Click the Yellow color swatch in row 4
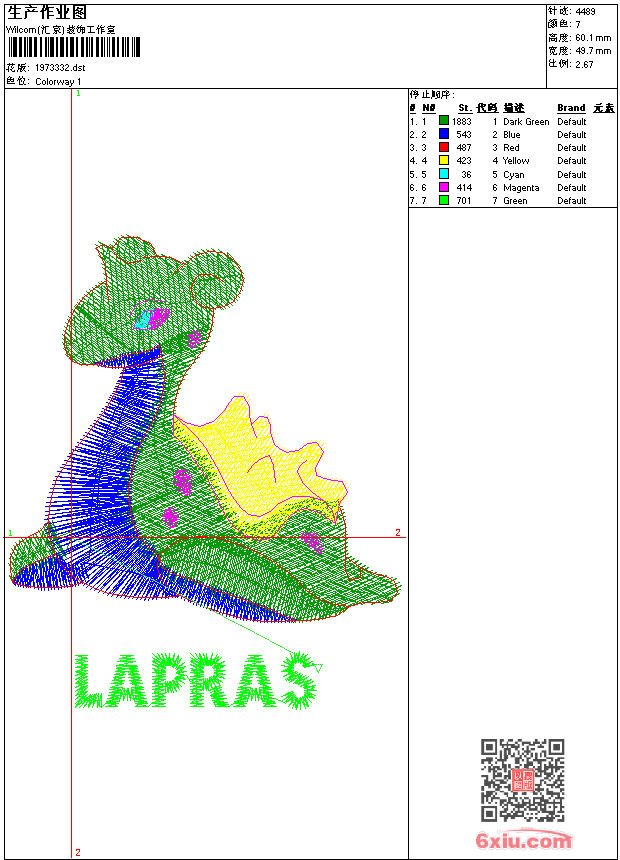This screenshot has width=620, height=860. [444, 160]
